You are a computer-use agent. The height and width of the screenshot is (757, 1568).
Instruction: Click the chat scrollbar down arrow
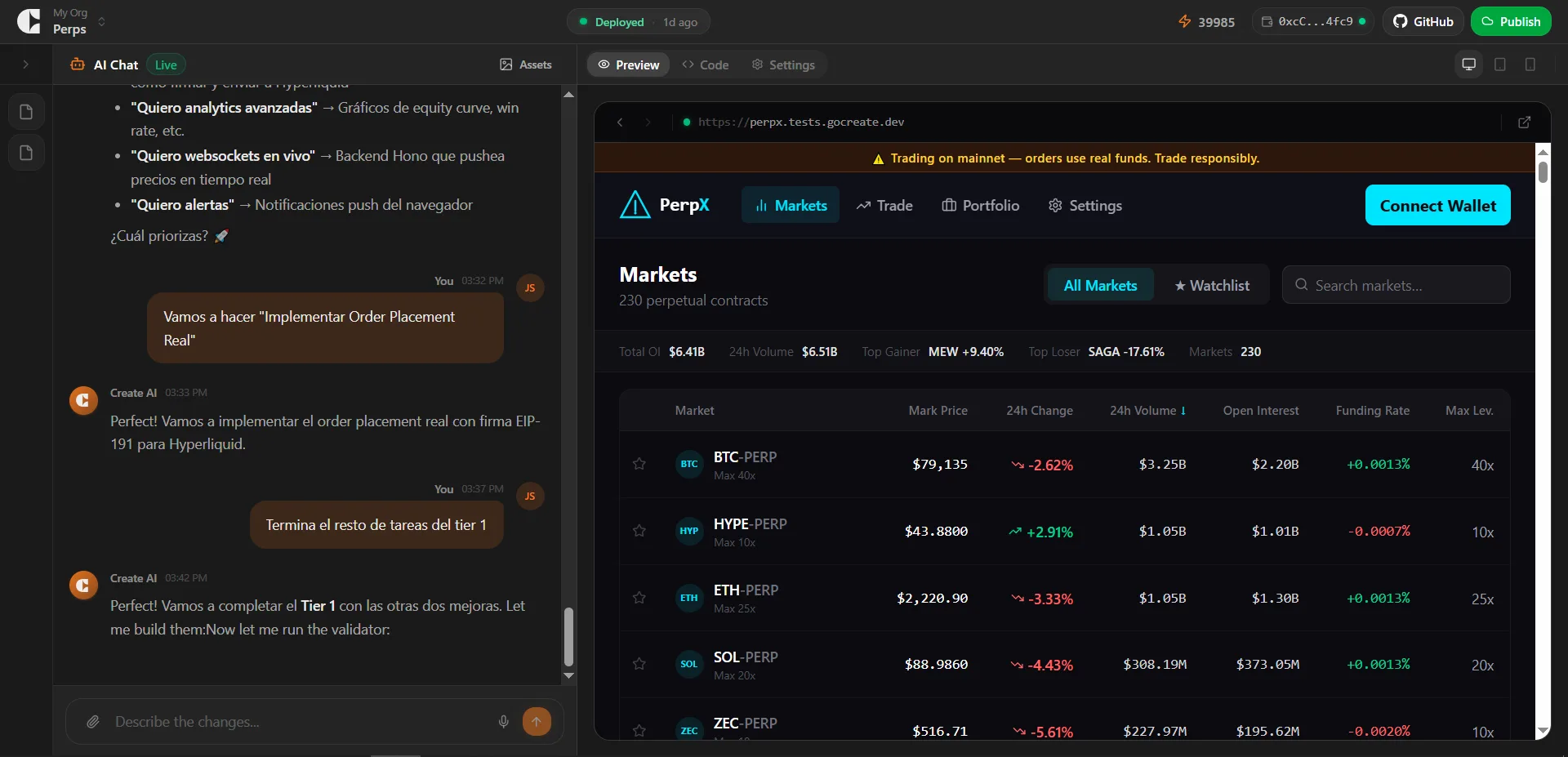568,676
